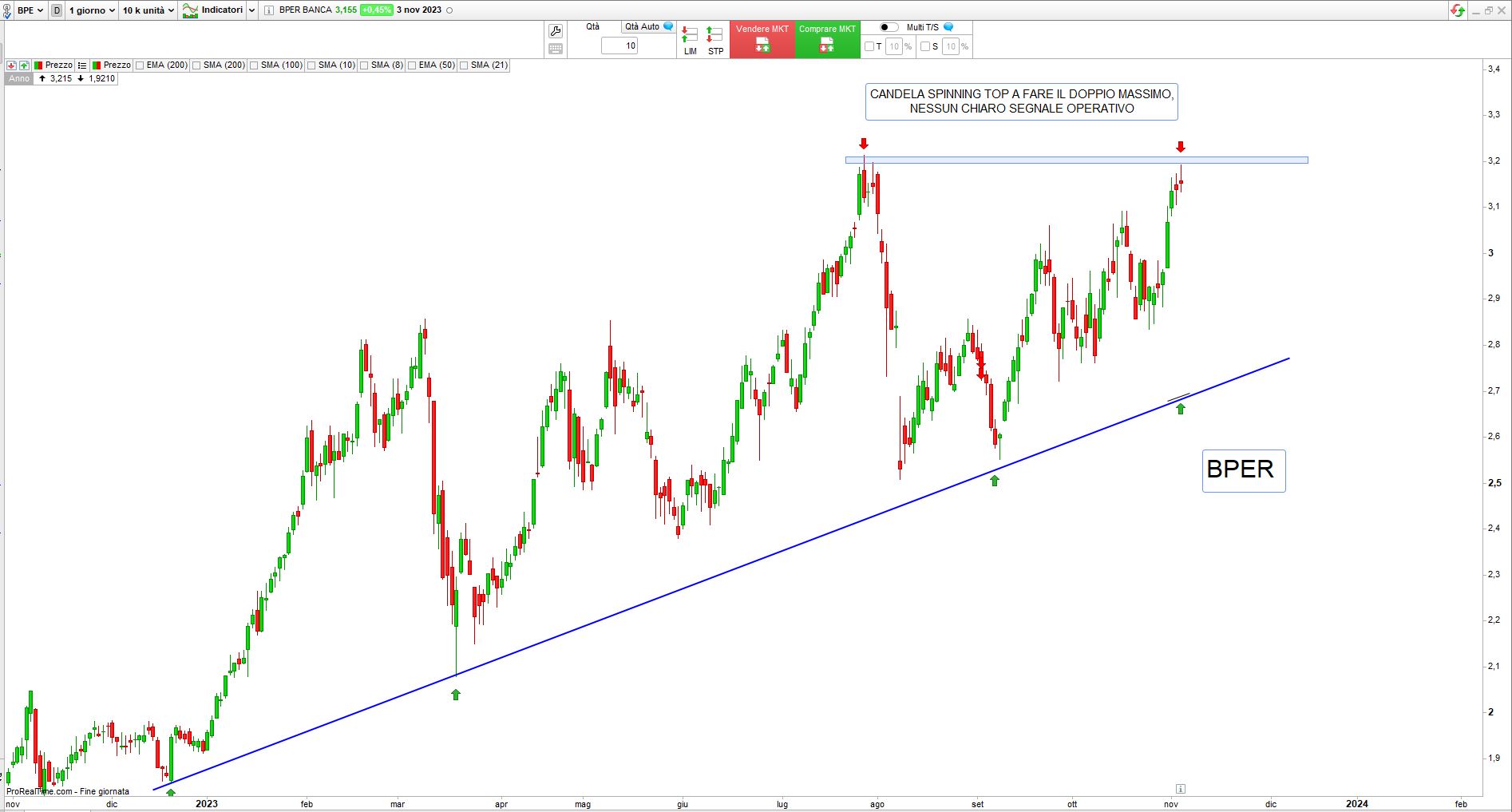1512x812 pixels.
Task: Enable the SMA (100) checkbox
Action: click(255, 65)
